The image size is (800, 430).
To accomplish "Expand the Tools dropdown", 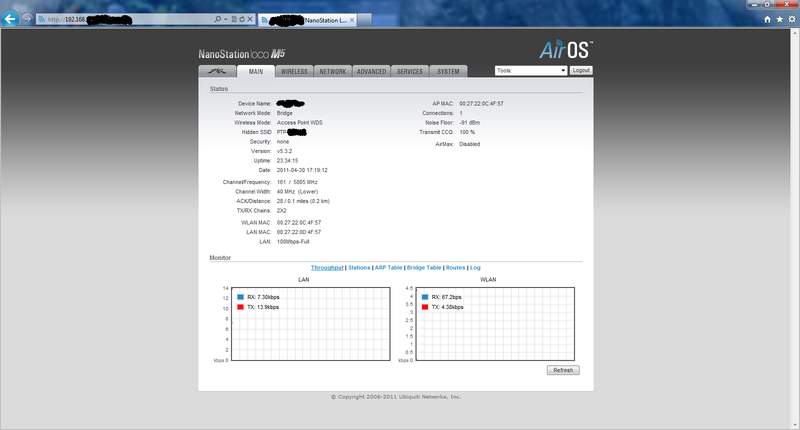I will click(531, 70).
